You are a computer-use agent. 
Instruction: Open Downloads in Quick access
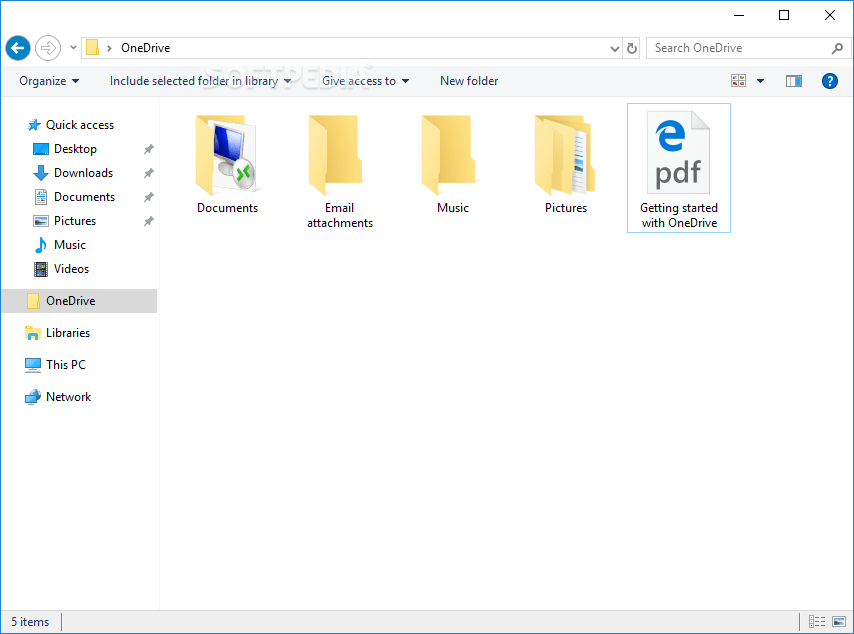tap(73, 173)
